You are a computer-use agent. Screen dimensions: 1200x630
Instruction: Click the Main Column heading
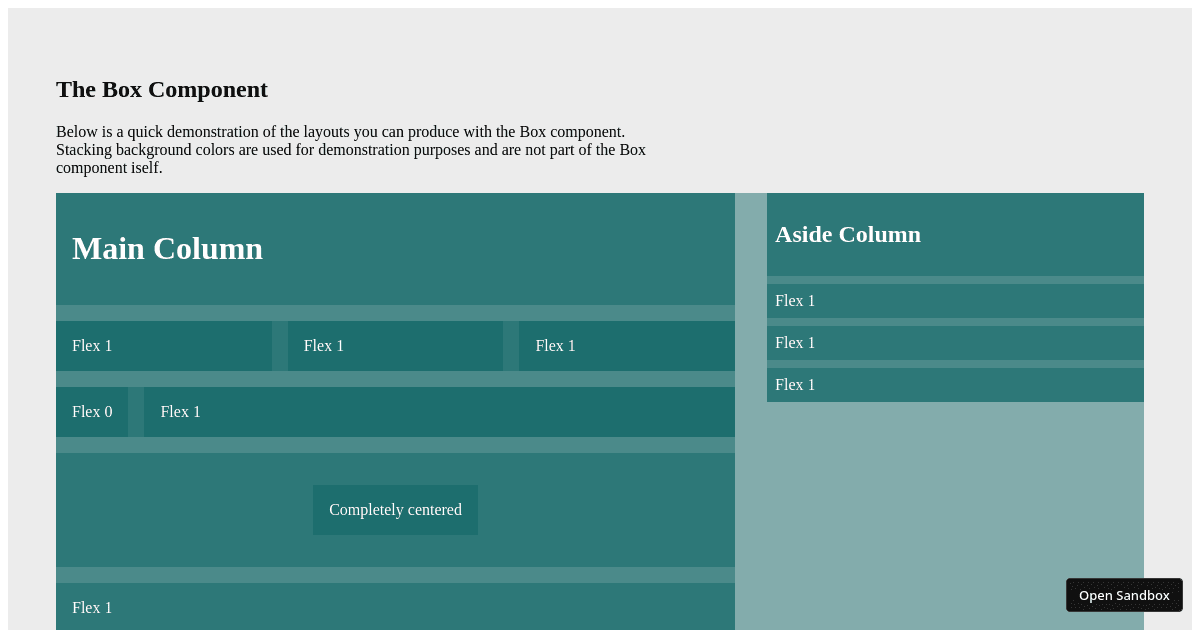[x=167, y=249]
